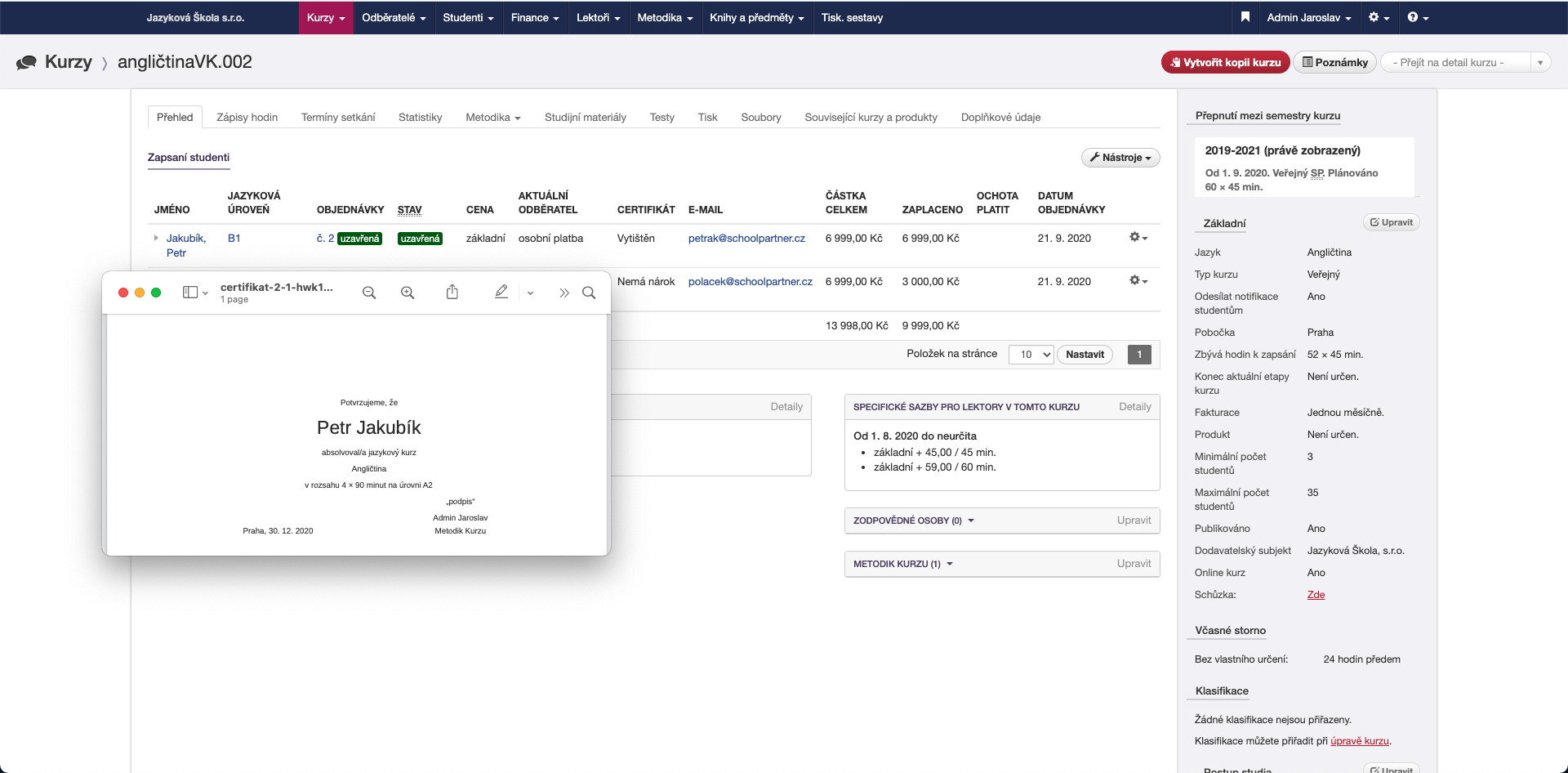Click Vytvořit kopii kurzu button
The image size is (1568, 773).
point(1225,62)
